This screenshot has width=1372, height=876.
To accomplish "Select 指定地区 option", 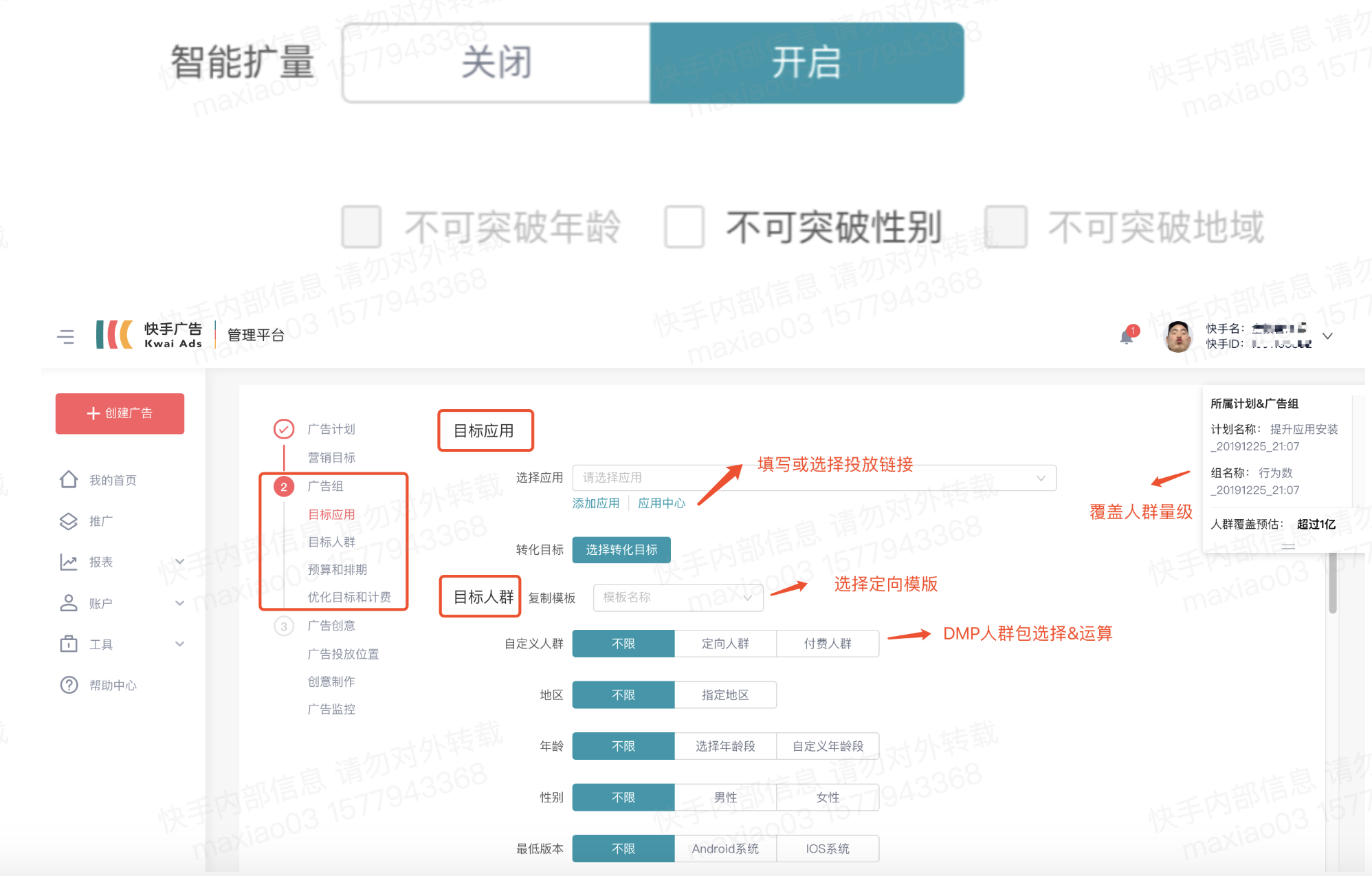I will coord(725,695).
